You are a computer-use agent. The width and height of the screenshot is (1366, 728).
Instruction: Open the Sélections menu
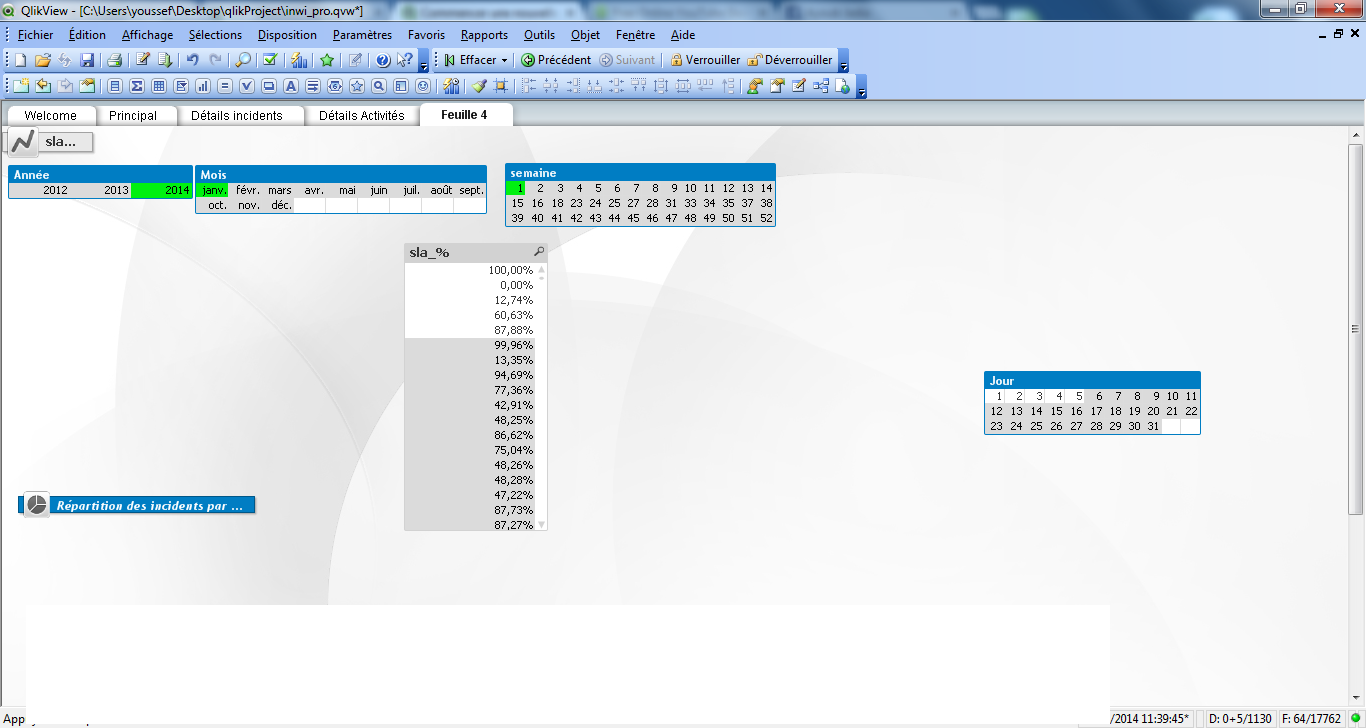coord(215,35)
